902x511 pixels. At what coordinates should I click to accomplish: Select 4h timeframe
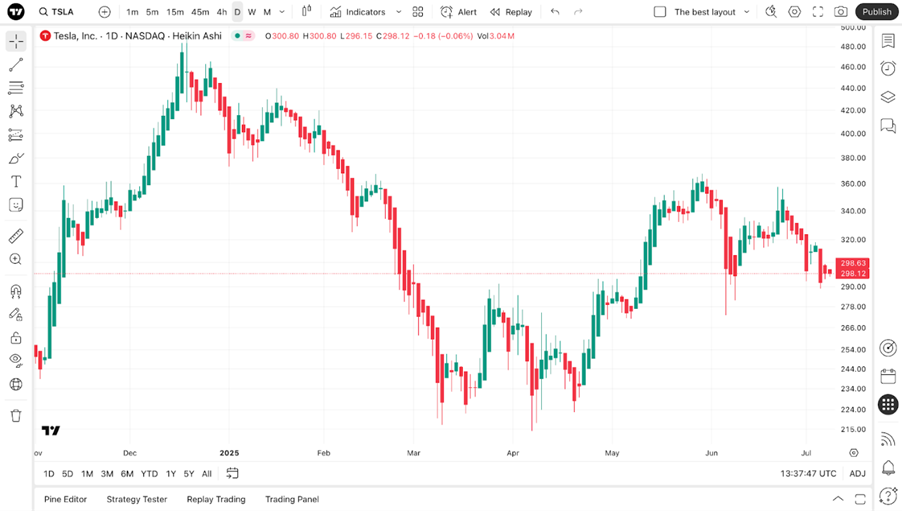(x=221, y=12)
